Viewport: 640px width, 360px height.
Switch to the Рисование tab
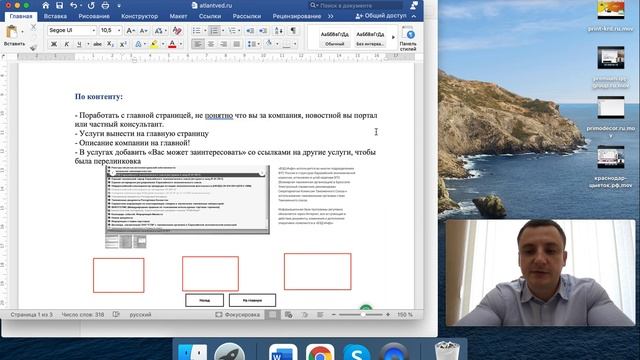click(94, 16)
